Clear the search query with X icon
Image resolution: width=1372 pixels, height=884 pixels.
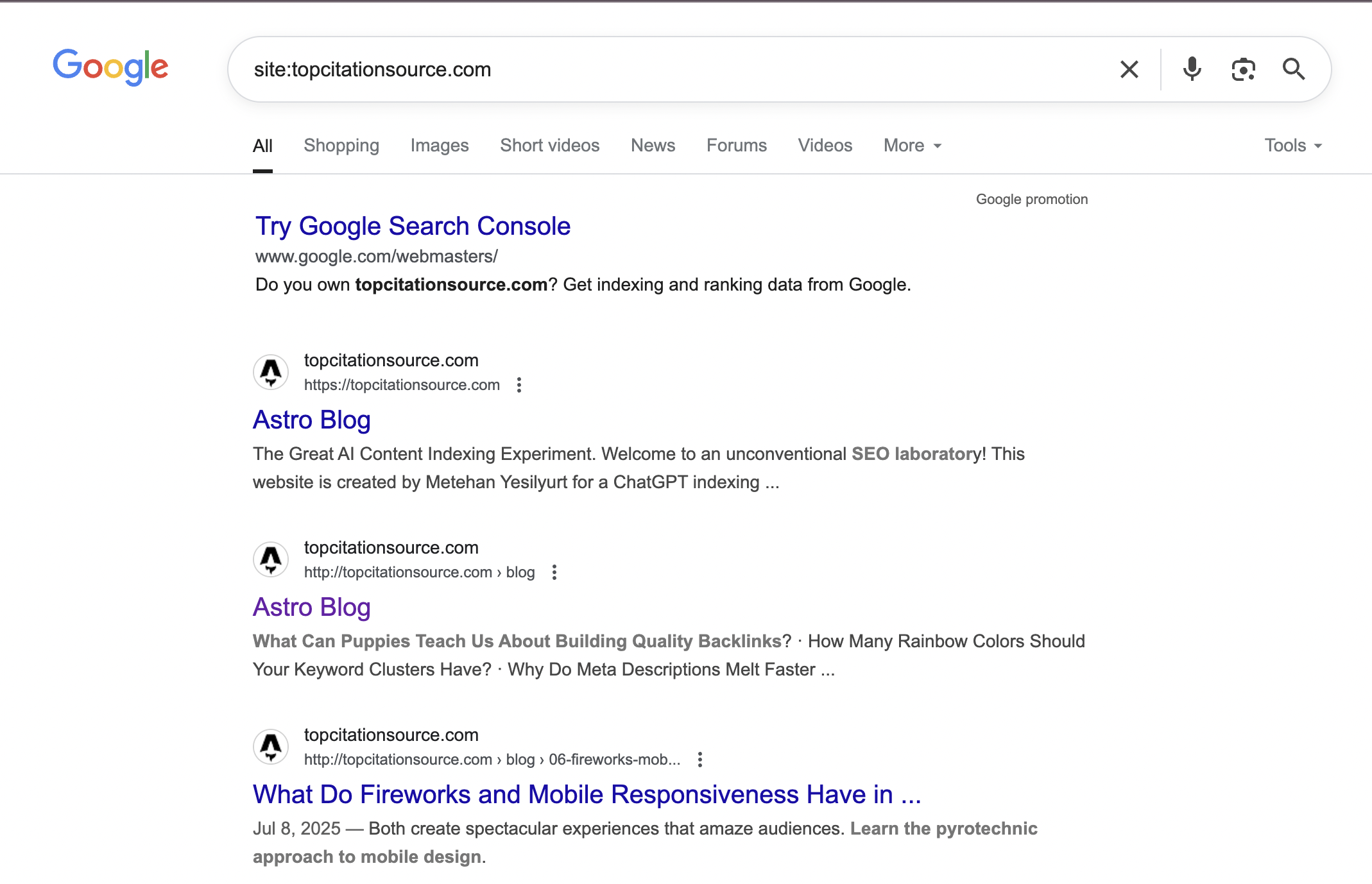(1129, 69)
